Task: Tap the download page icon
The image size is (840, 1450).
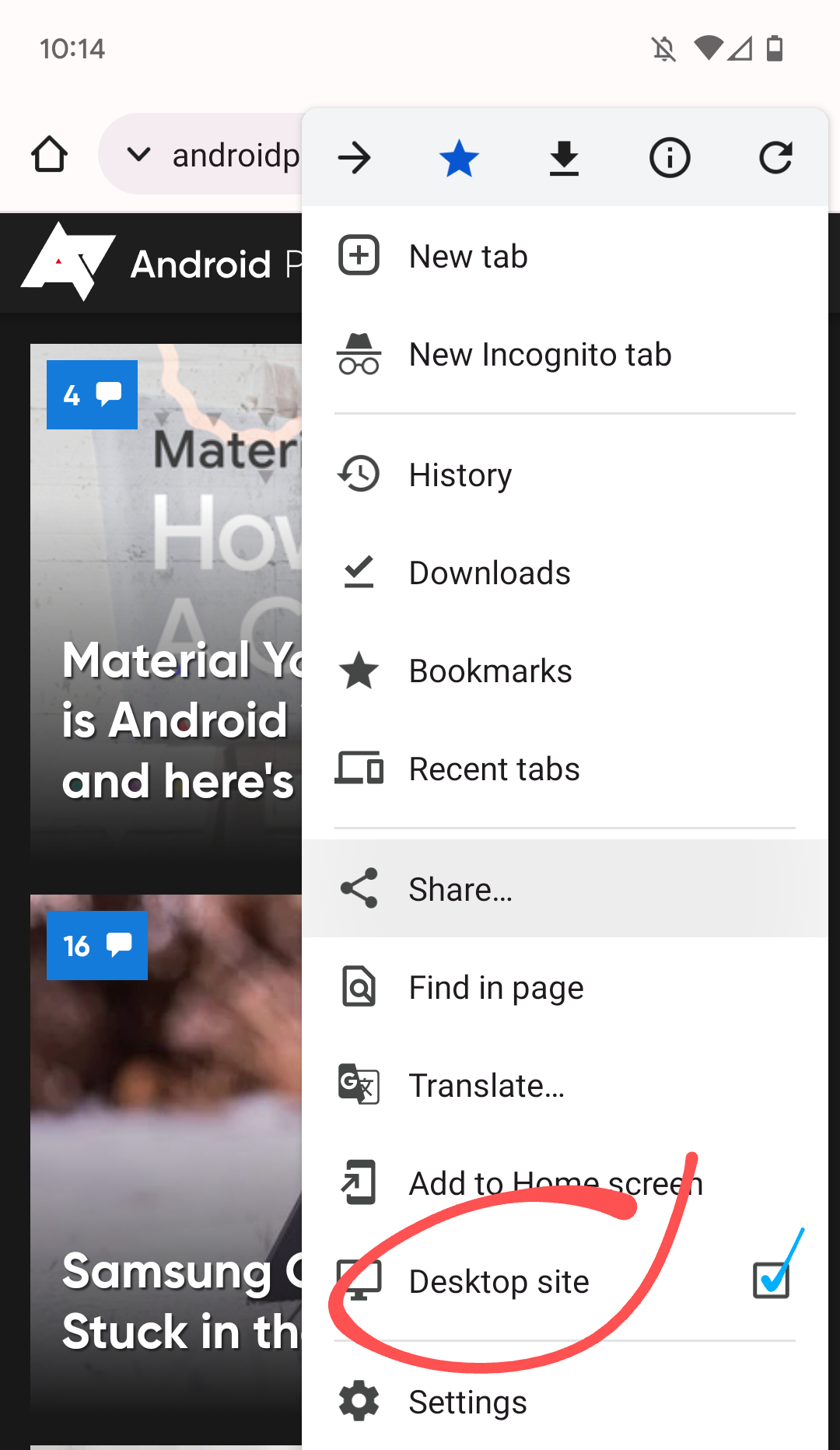Action: (564, 159)
